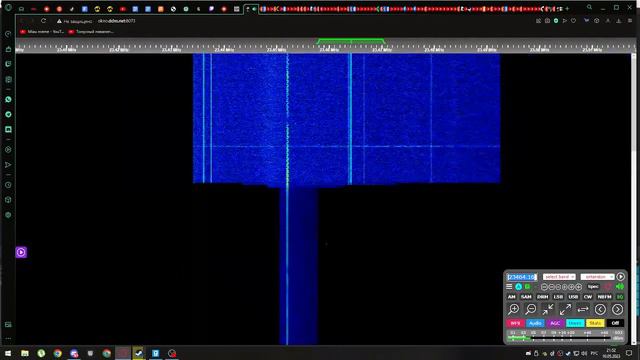Select USB demodulation mode

click(573, 297)
